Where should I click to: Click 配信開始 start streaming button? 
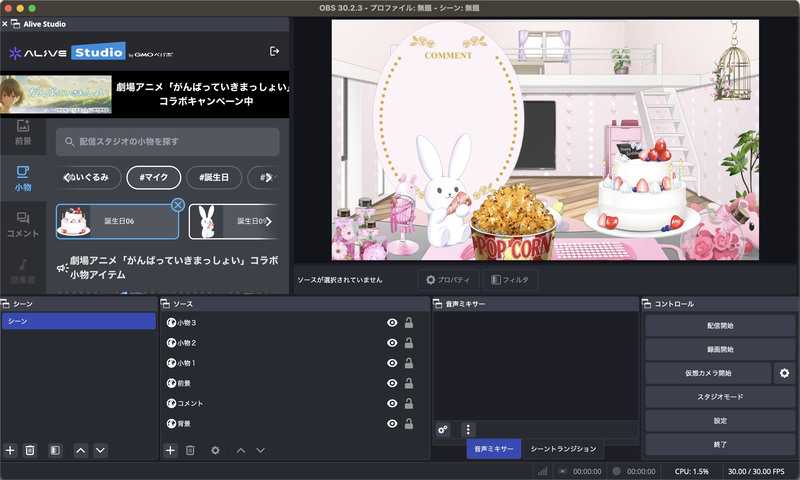pos(720,326)
